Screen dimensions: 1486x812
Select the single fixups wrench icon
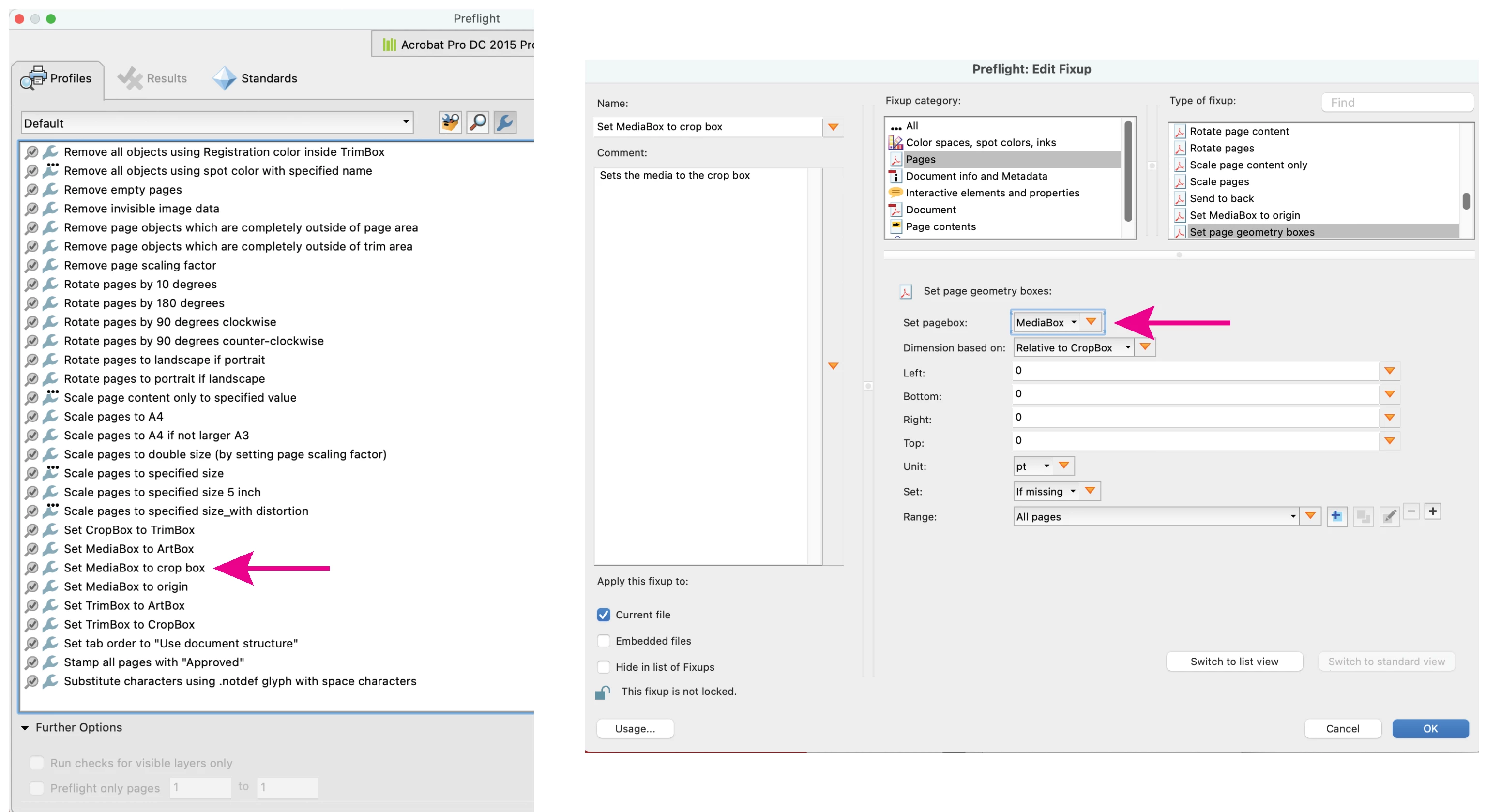click(505, 122)
